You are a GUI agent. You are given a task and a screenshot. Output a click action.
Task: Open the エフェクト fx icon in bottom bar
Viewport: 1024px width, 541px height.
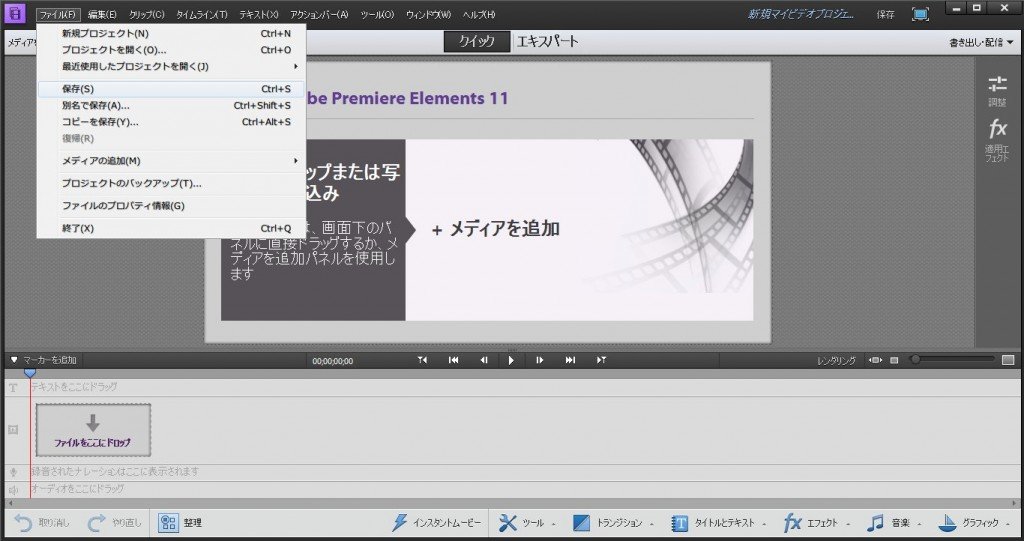[792, 523]
